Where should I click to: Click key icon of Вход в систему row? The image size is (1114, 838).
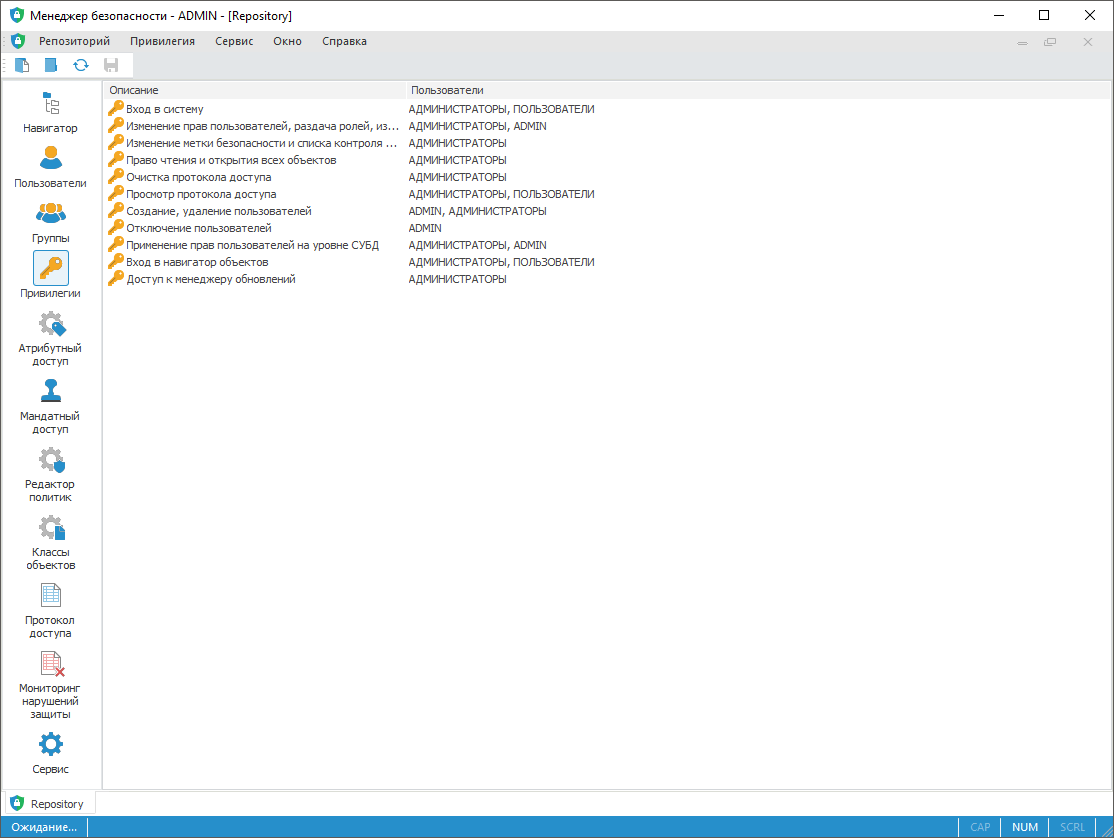116,109
